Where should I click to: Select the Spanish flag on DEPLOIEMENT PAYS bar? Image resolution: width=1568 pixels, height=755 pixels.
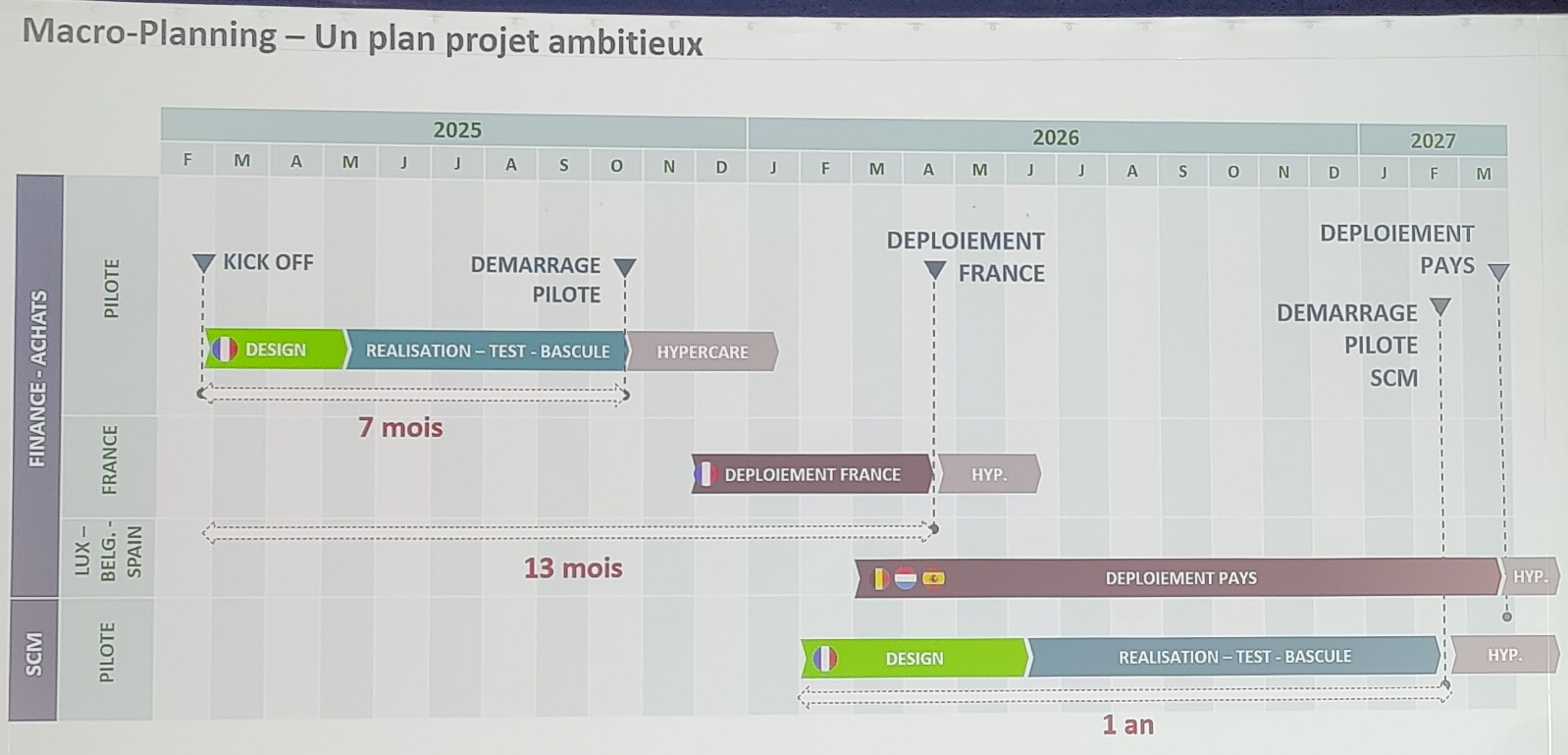934,578
